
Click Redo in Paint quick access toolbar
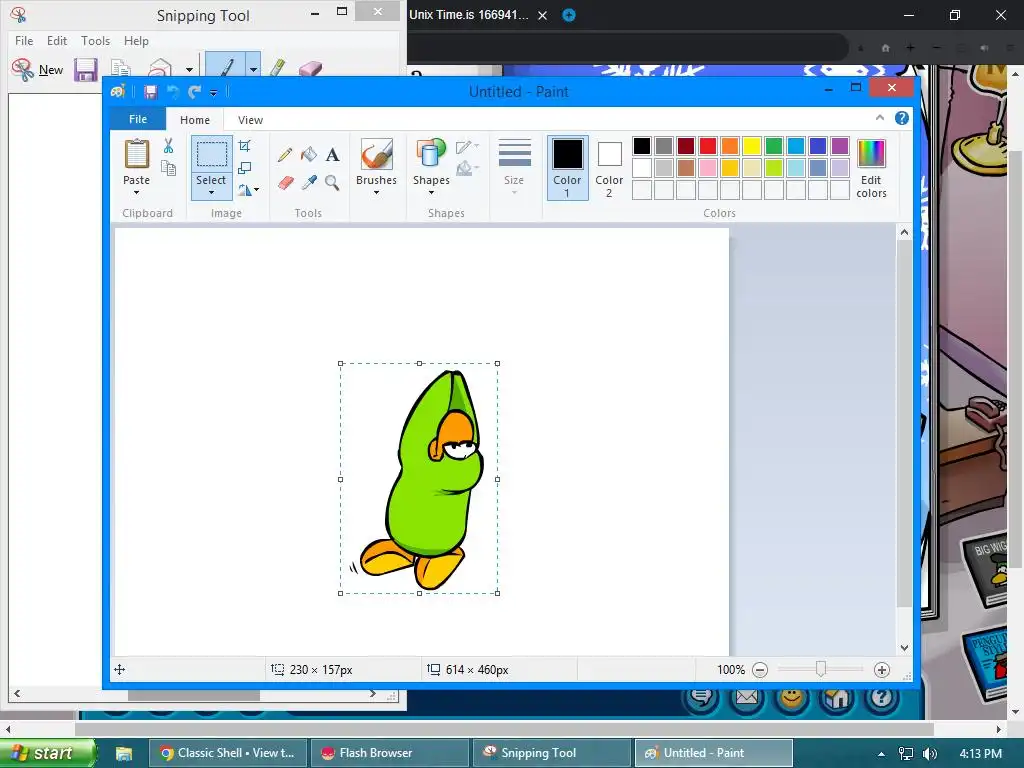(194, 92)
